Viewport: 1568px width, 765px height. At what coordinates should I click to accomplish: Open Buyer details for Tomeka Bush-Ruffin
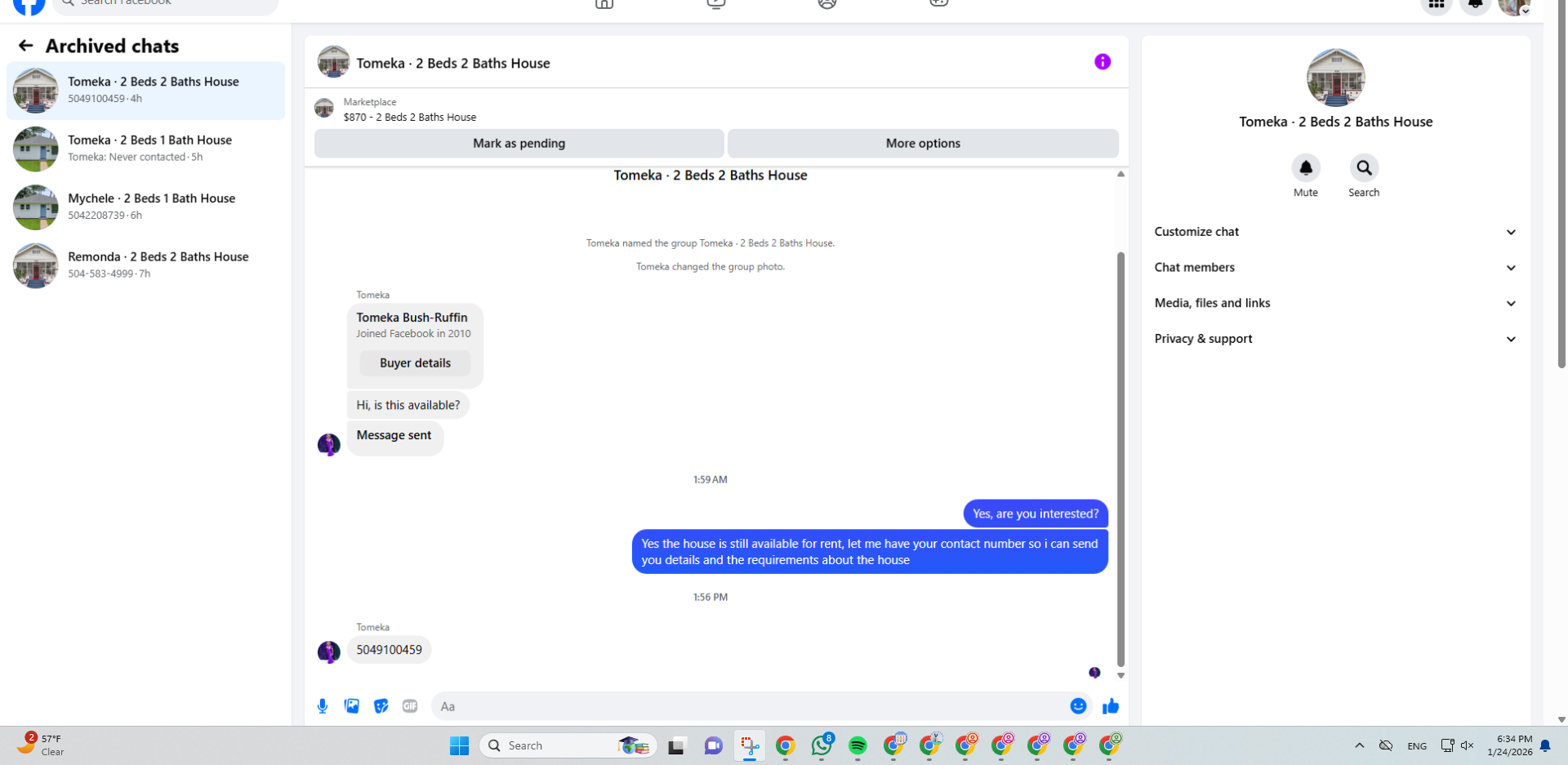click(415, 363)
